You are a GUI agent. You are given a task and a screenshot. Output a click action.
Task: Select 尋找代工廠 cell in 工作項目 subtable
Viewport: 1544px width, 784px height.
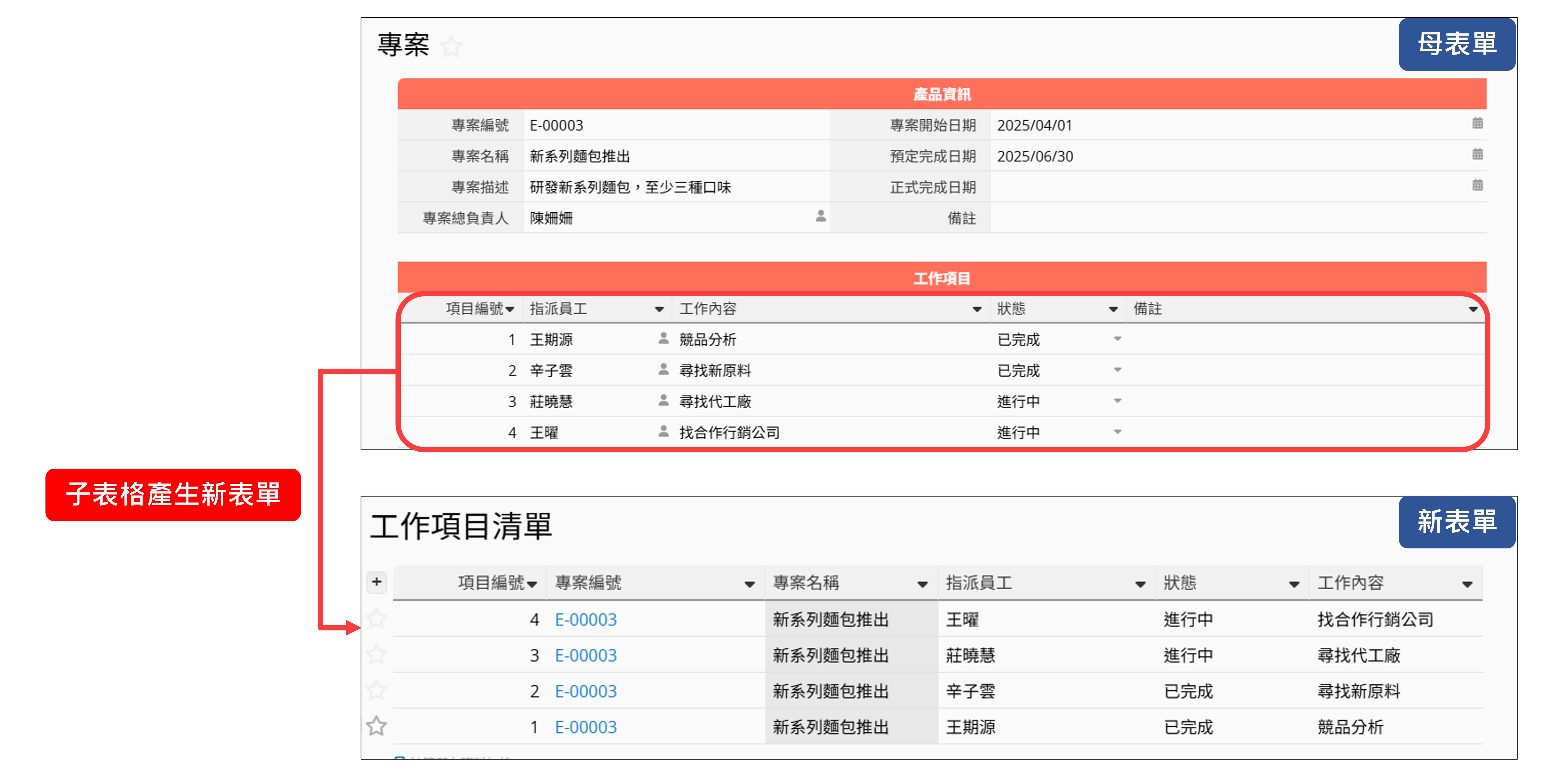831,401
